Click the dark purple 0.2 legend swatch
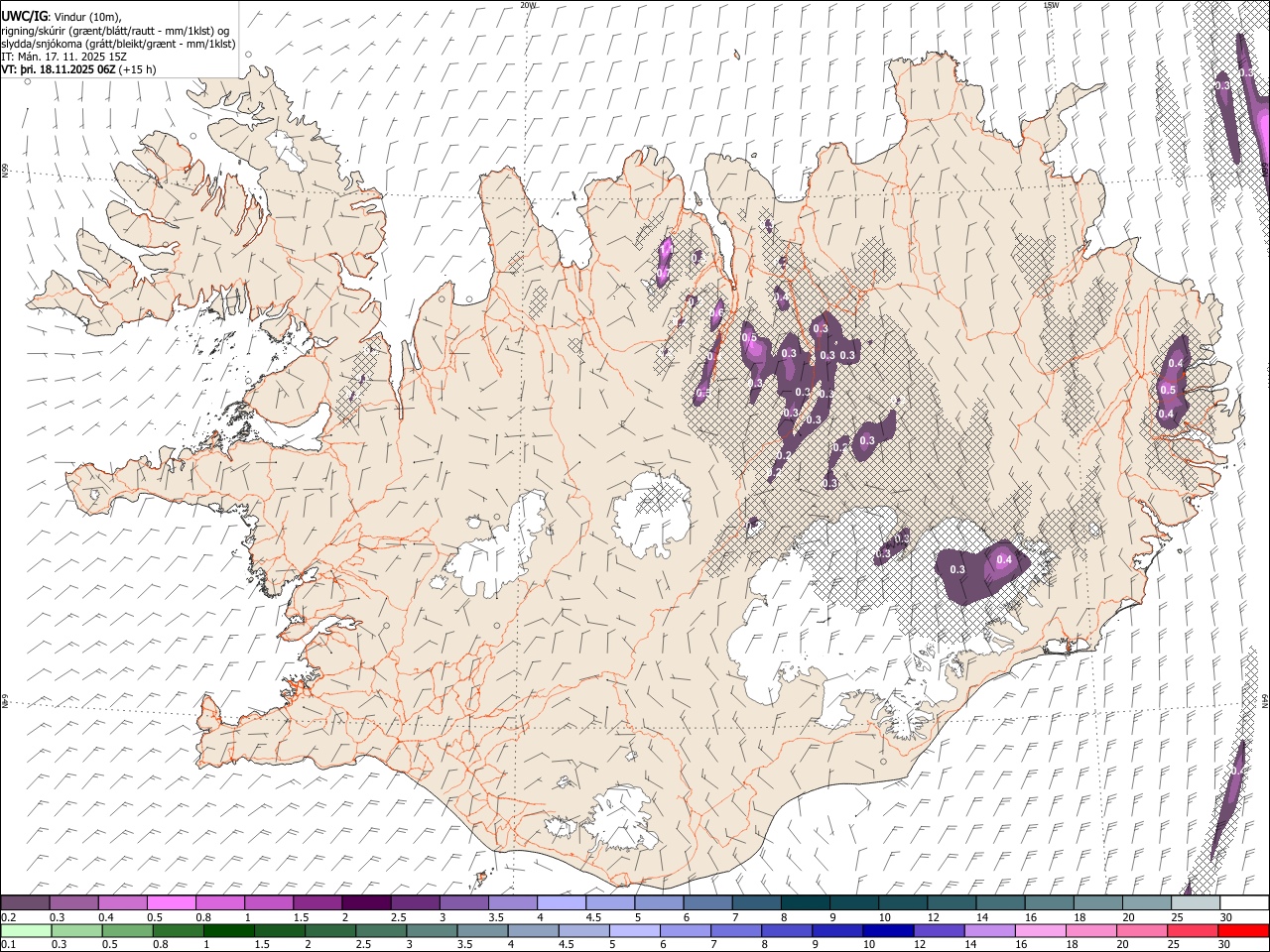Image resolution: width=1270 pixels, height=952 pixels. 26,903
